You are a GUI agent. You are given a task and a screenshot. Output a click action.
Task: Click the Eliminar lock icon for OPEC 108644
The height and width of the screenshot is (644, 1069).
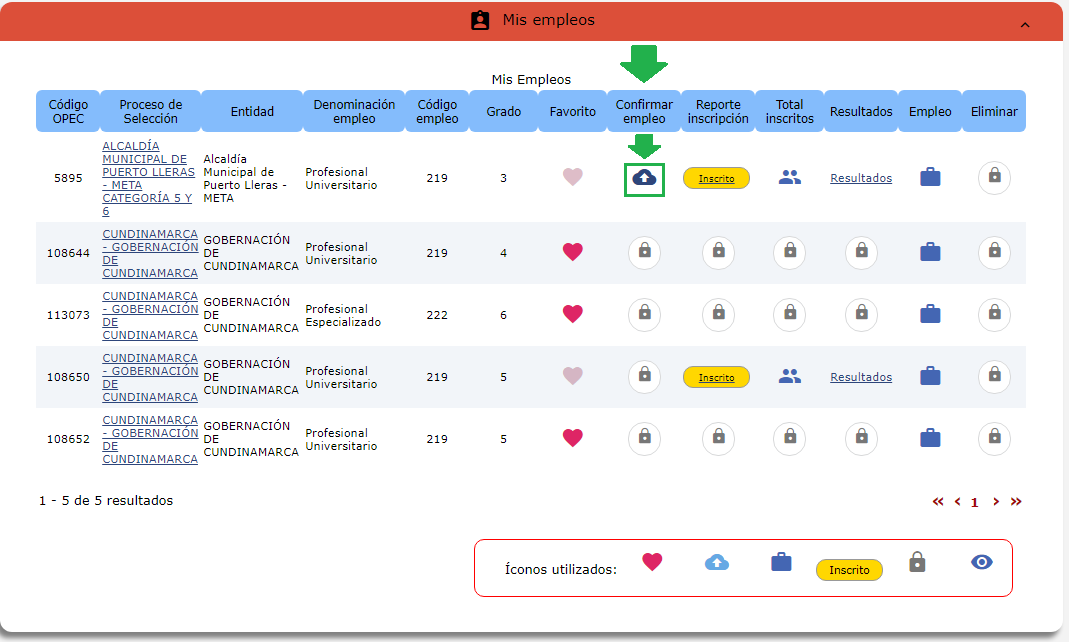(x=994, y=252)
